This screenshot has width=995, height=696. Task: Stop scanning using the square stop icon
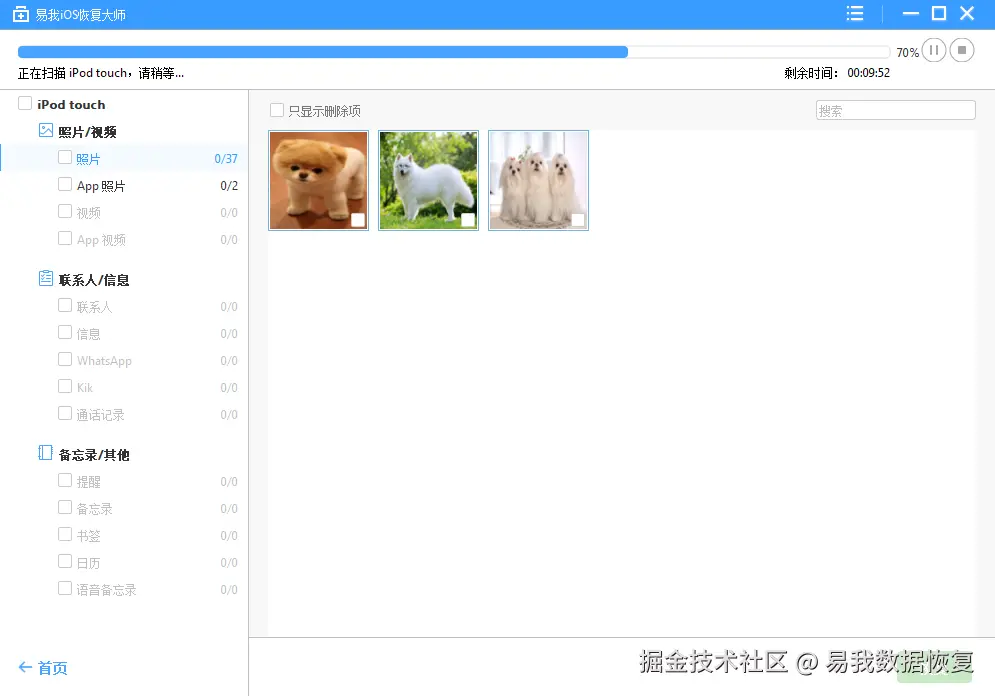coord(961,50)
